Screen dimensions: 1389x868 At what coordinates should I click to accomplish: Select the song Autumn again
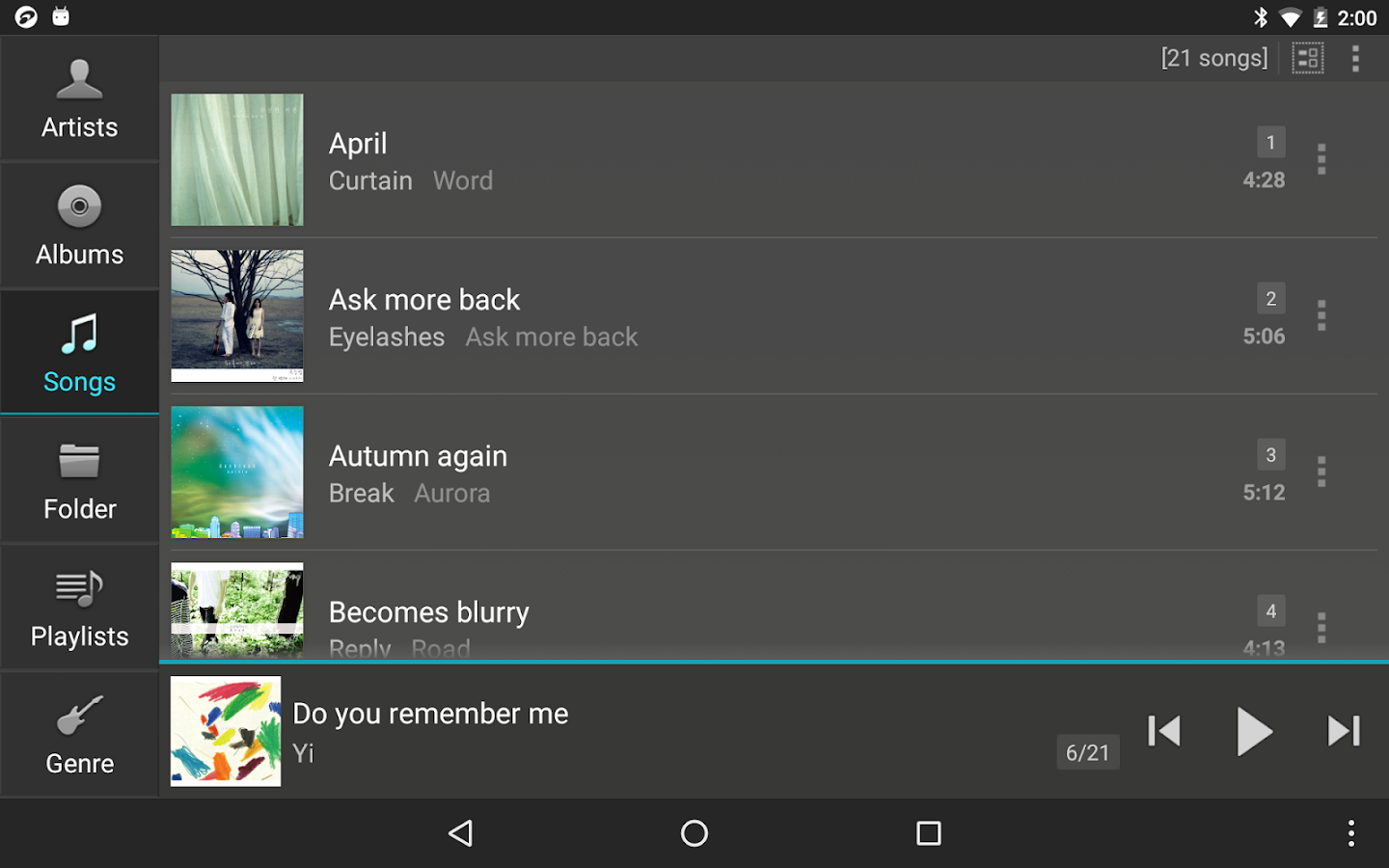[x=418, y=456]
